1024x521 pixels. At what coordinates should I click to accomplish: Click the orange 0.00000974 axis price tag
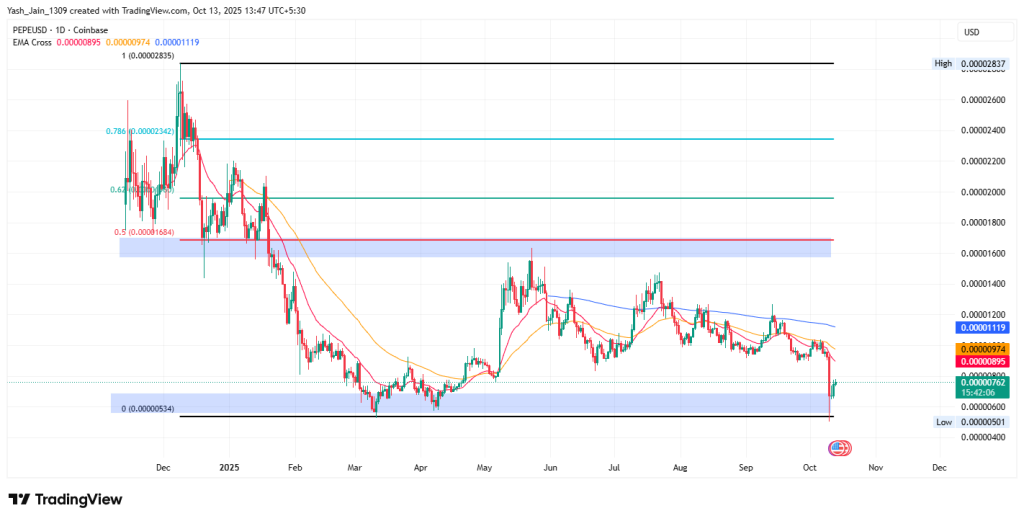click(x=985, y=348)
